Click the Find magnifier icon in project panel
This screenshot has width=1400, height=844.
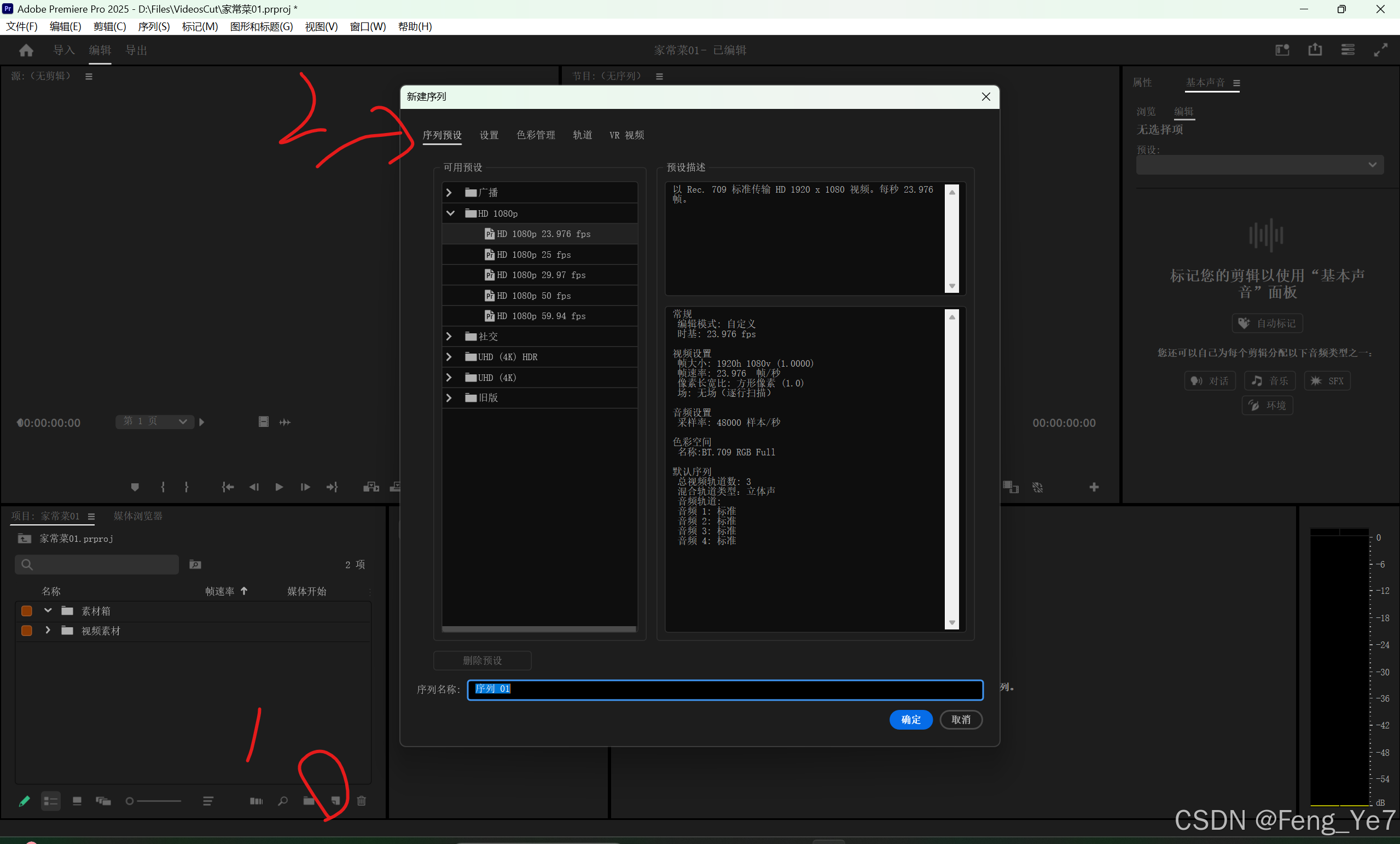[x=282, y=801]
